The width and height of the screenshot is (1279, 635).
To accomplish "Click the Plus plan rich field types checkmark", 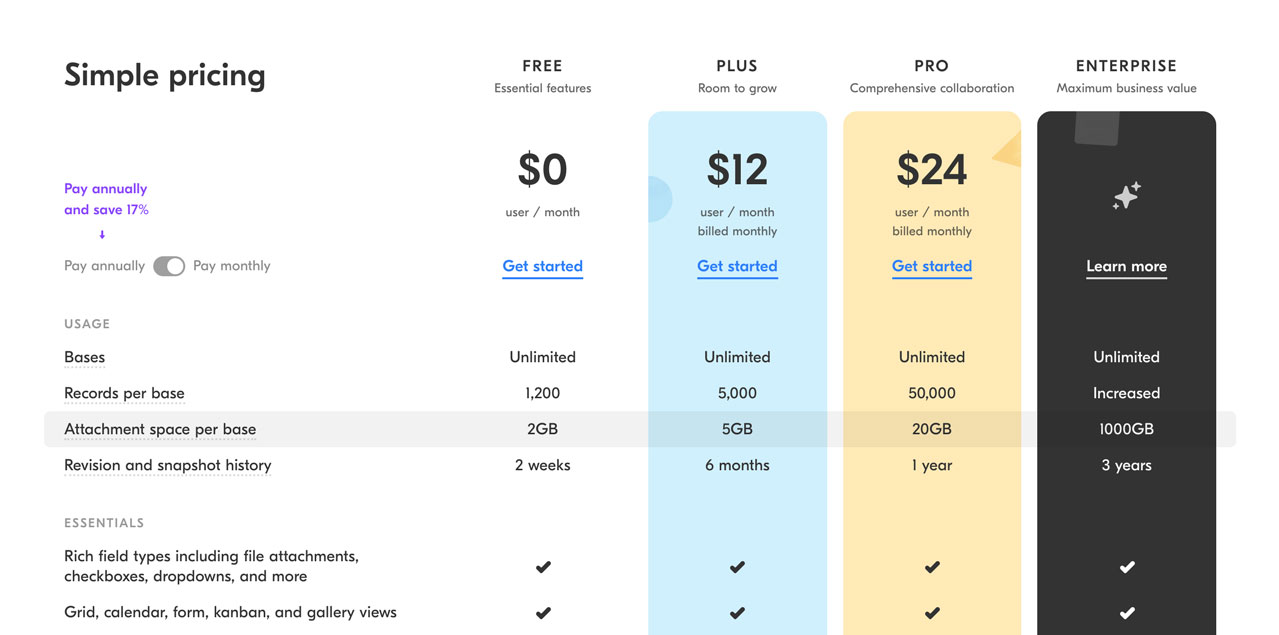I will [737, 567].
